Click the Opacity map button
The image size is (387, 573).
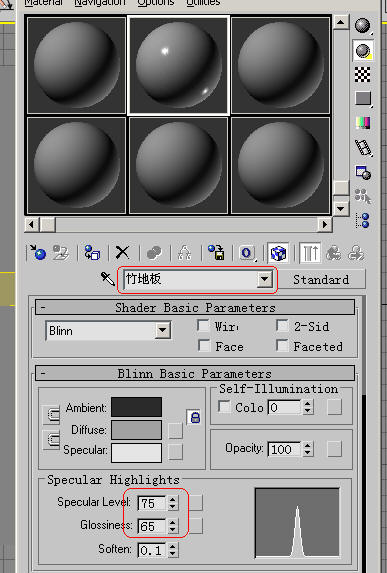334,449
